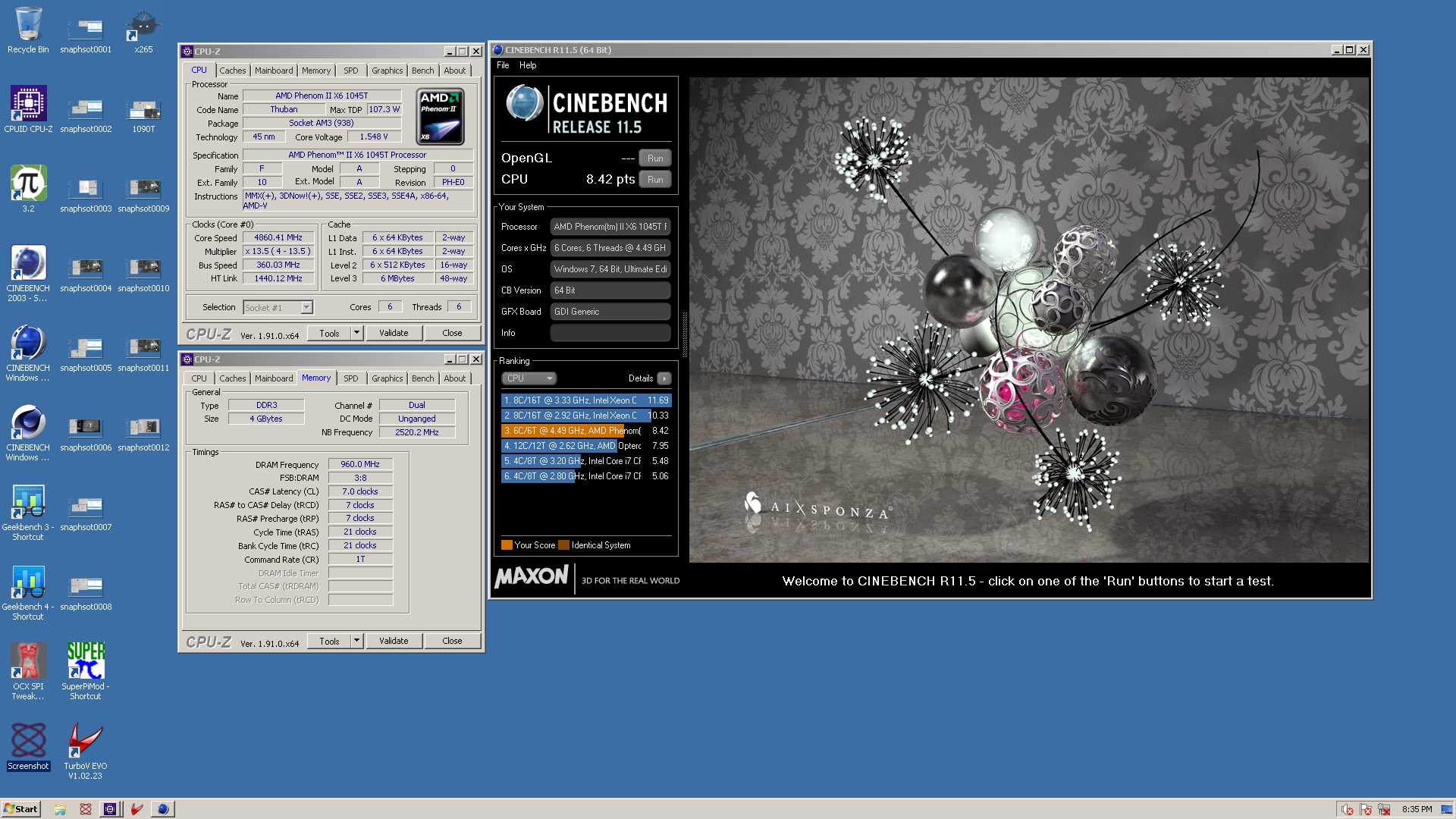Run the OpenGL test in Cinebench
1456x819 pixels.
(655, 158)
